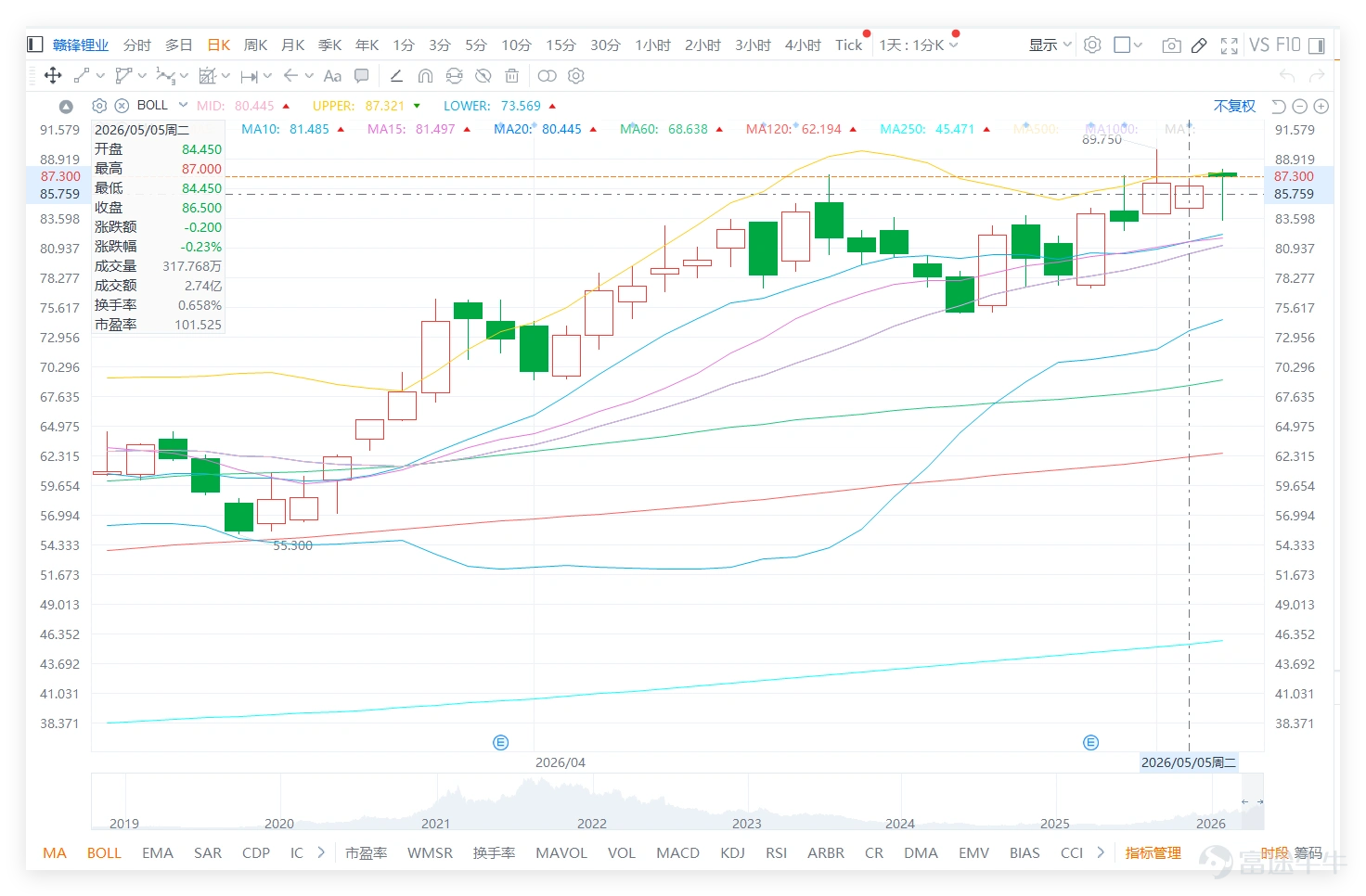Toggle the BOLL overlay at bottom
Screen dimensions: 1366x896
104,852
